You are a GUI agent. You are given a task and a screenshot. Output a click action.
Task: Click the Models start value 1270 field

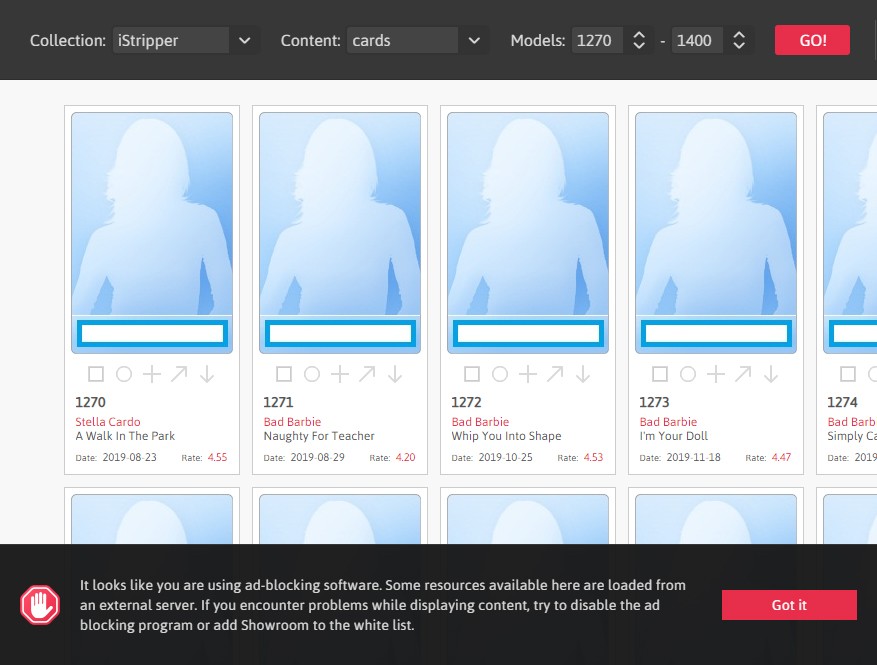[x=597, y=40]
